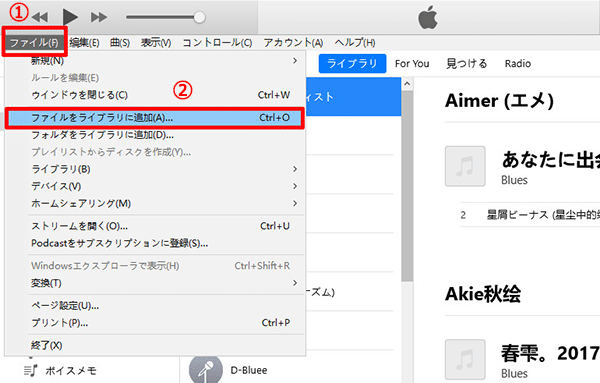600x383 pixels.
Task: Skip forward with the fast-forward button
Action: click(x=99, y=17)
